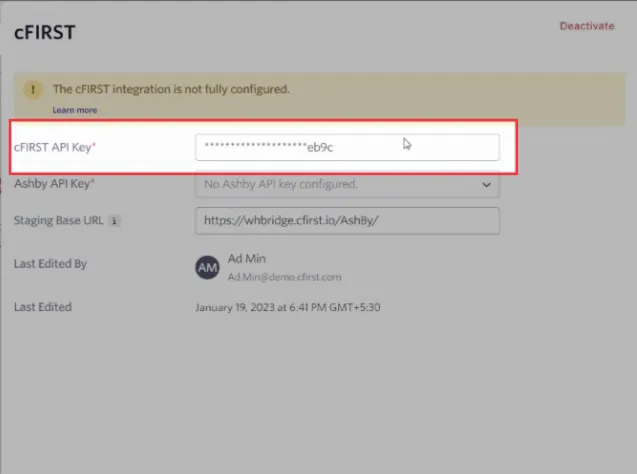Click the cFIRST heading
This screenshot has height=474, width=637.
[x=45, y=32]
